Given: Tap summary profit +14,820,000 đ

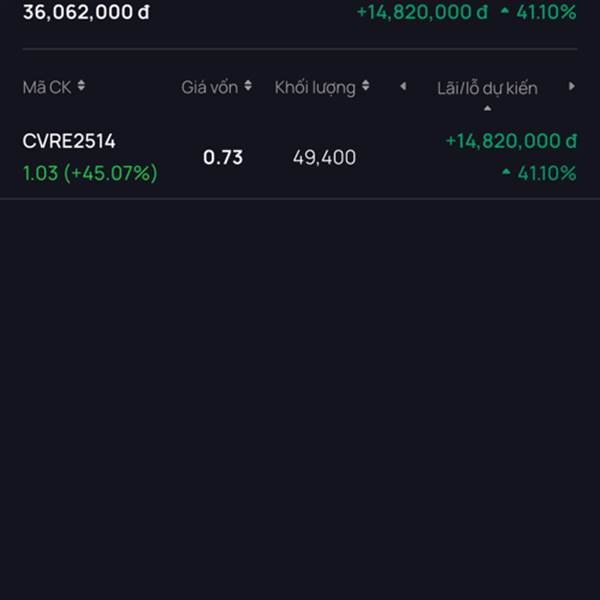Looking at the screenshot, I should (422, 12).
